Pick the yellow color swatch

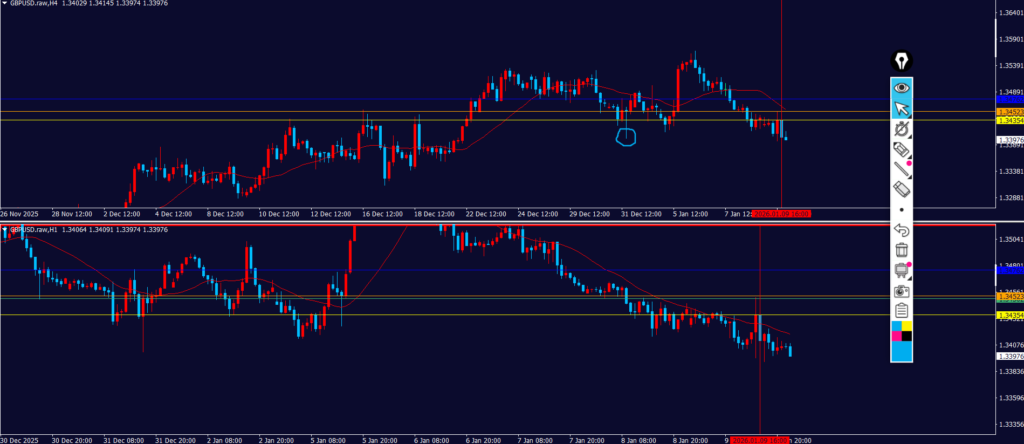[907, 325]
